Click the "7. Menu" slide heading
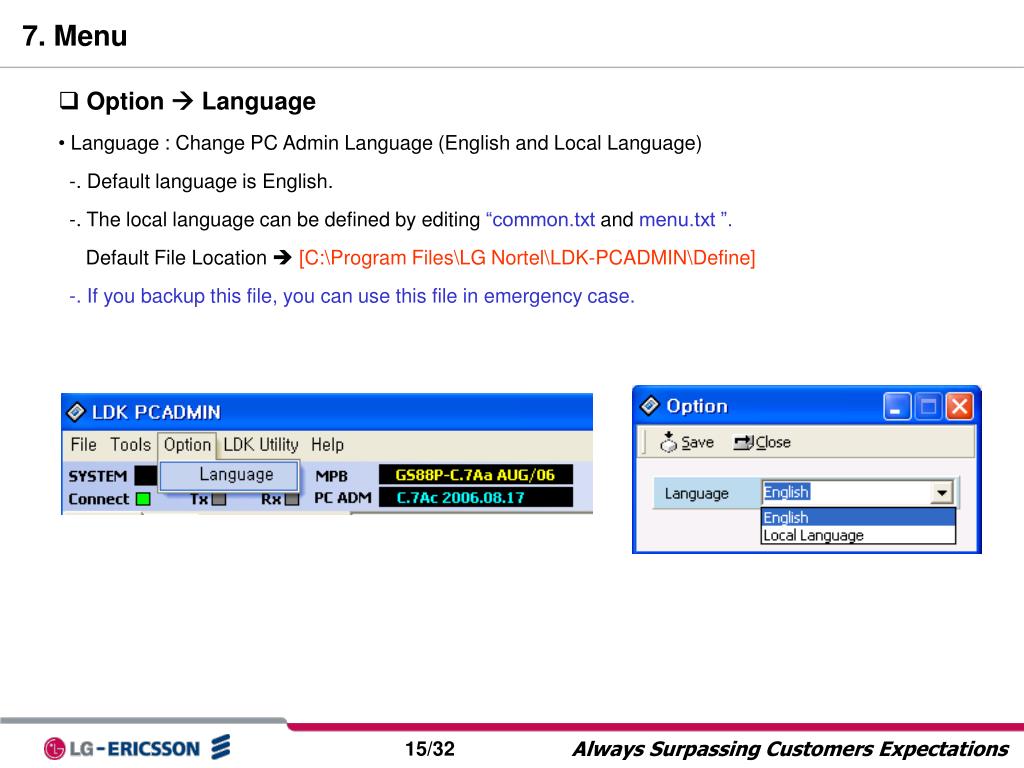1024x768 pixels. click(74, 36)
